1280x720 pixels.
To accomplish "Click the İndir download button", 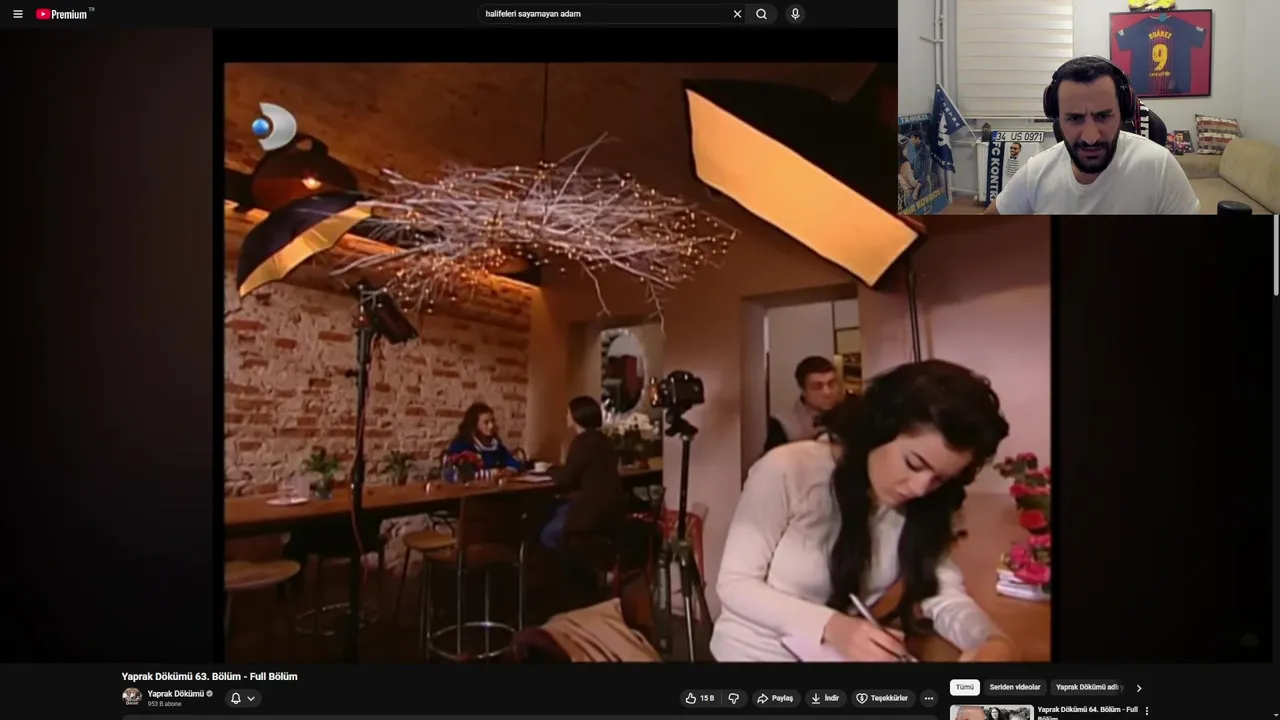I will tap(825, 698).
